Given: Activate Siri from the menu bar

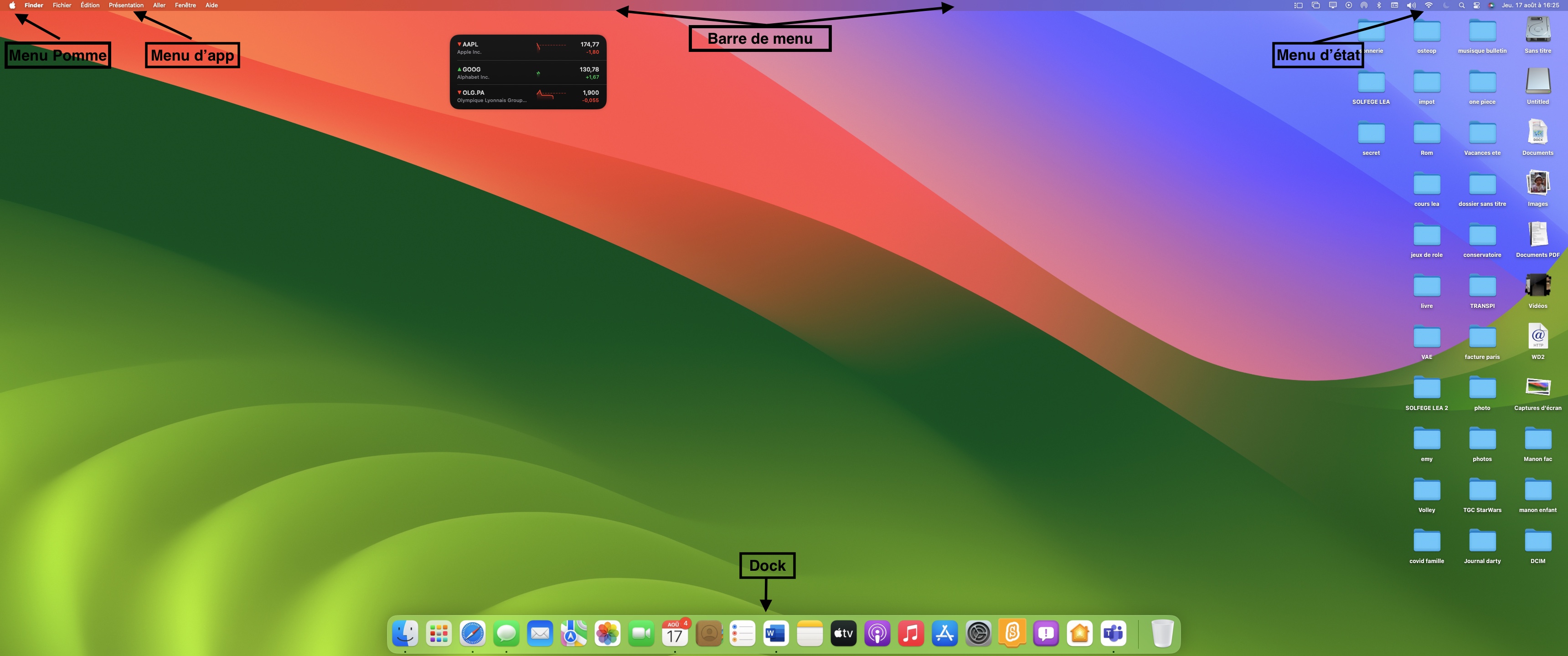Looking at the screenshot, I should pos(1491,5).
